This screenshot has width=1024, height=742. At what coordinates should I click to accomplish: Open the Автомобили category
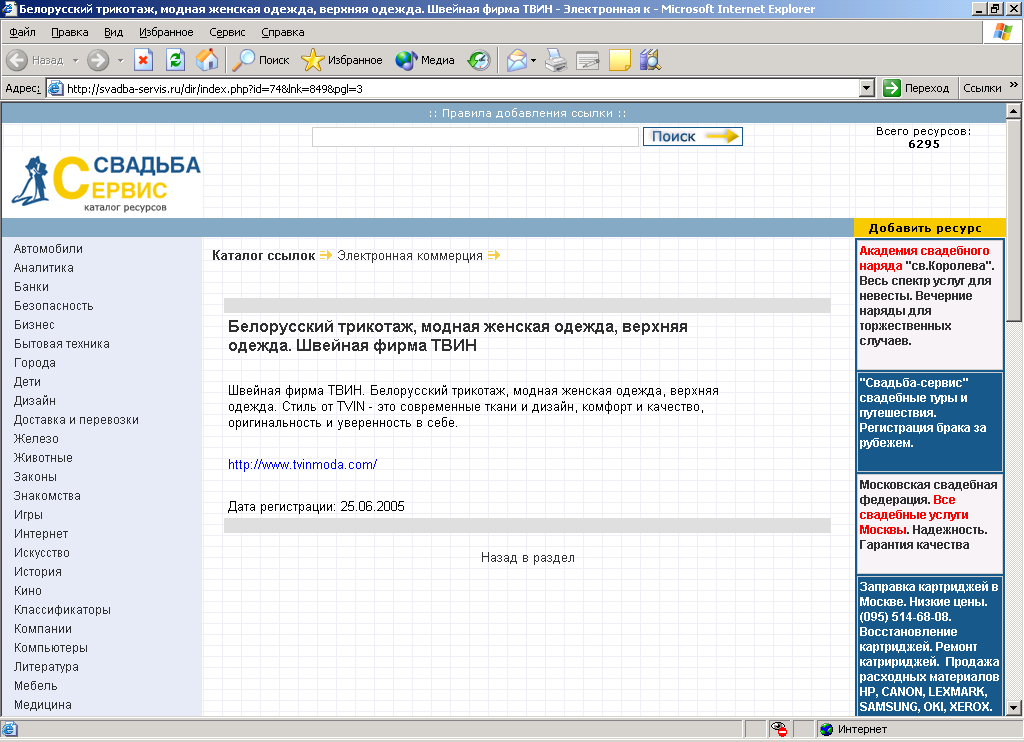coord(48,249)
